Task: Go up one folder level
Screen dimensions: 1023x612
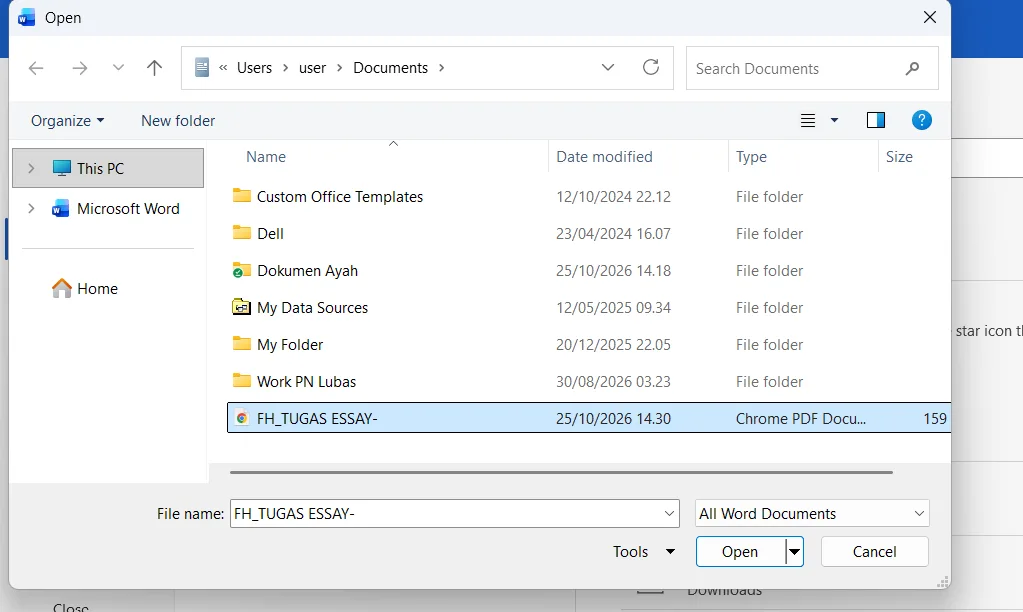Action: click(155, 68)
